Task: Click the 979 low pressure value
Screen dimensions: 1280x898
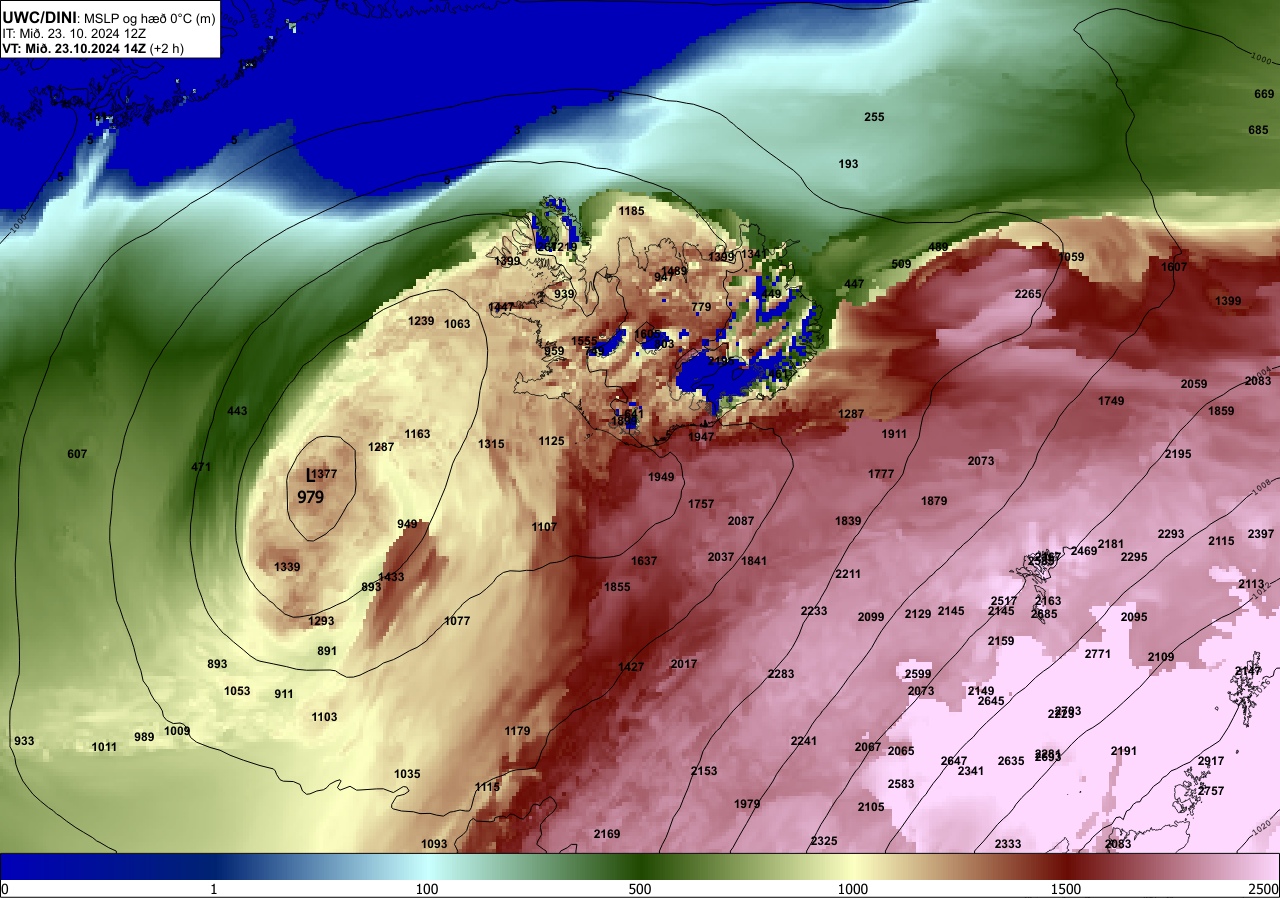Action: point(310,496)
